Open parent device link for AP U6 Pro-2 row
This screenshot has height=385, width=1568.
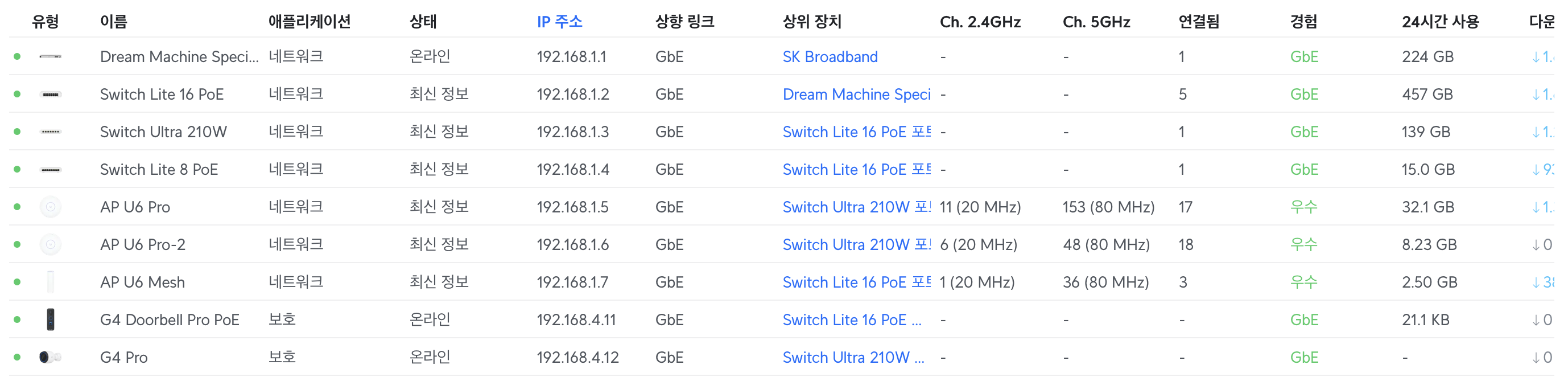856,245
